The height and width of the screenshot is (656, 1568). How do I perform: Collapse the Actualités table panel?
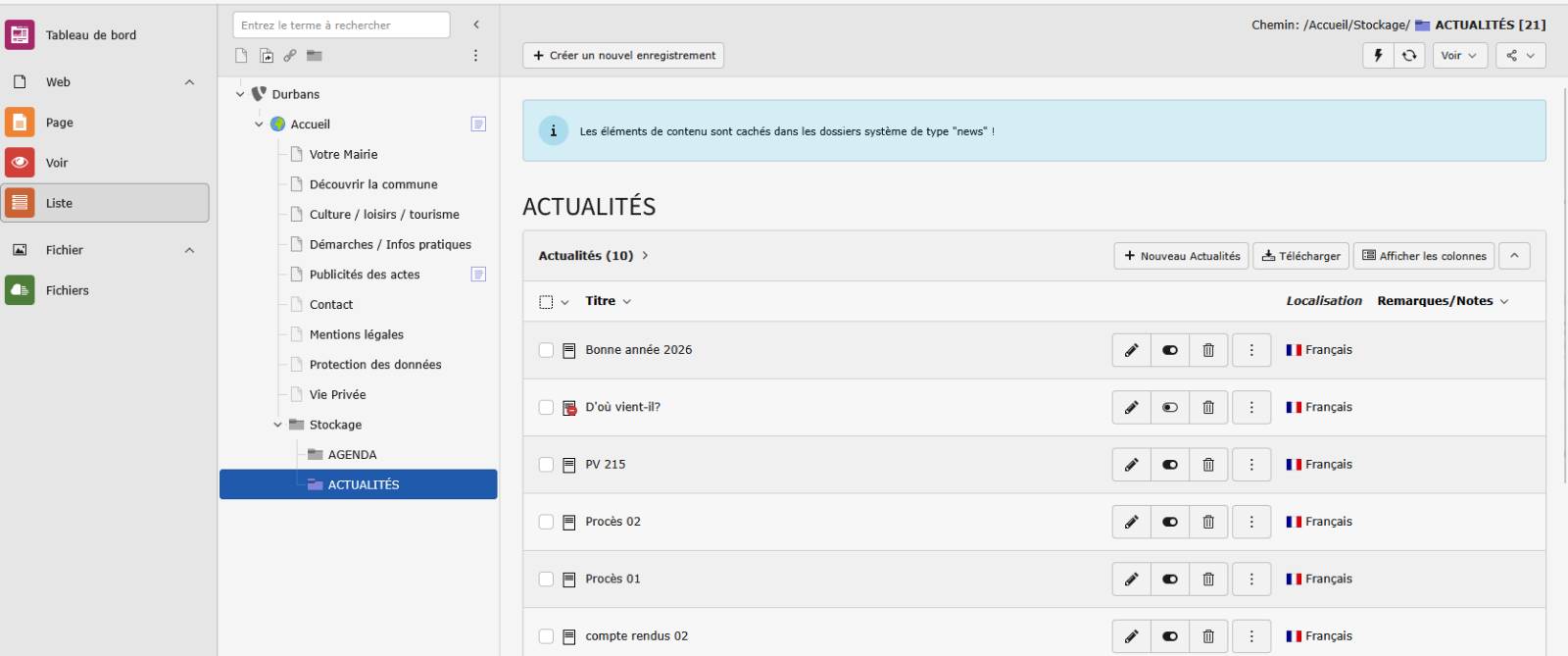[1514, 256]
